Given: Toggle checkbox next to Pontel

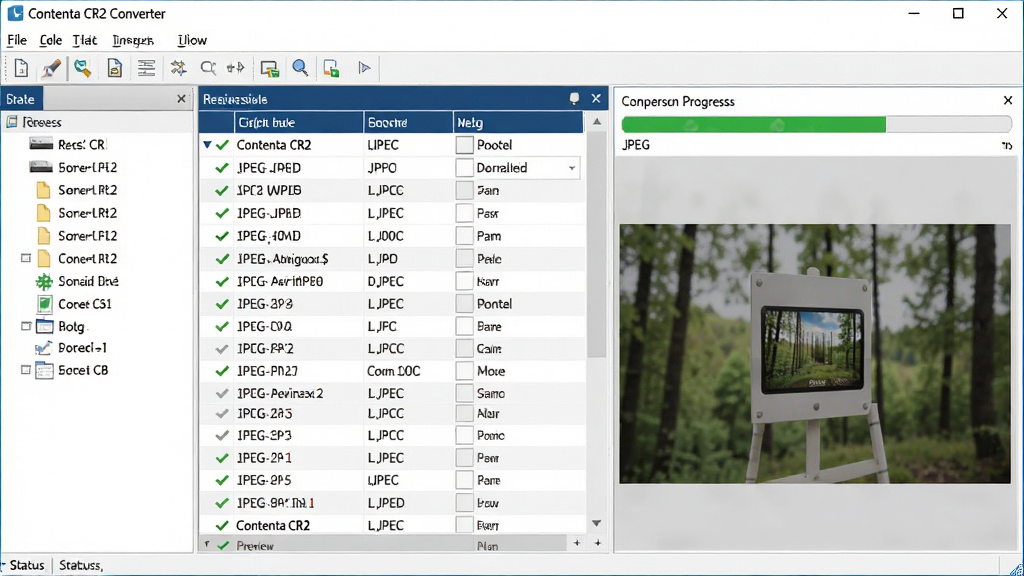Looking at the screenshot, I should tap(464, 304).
